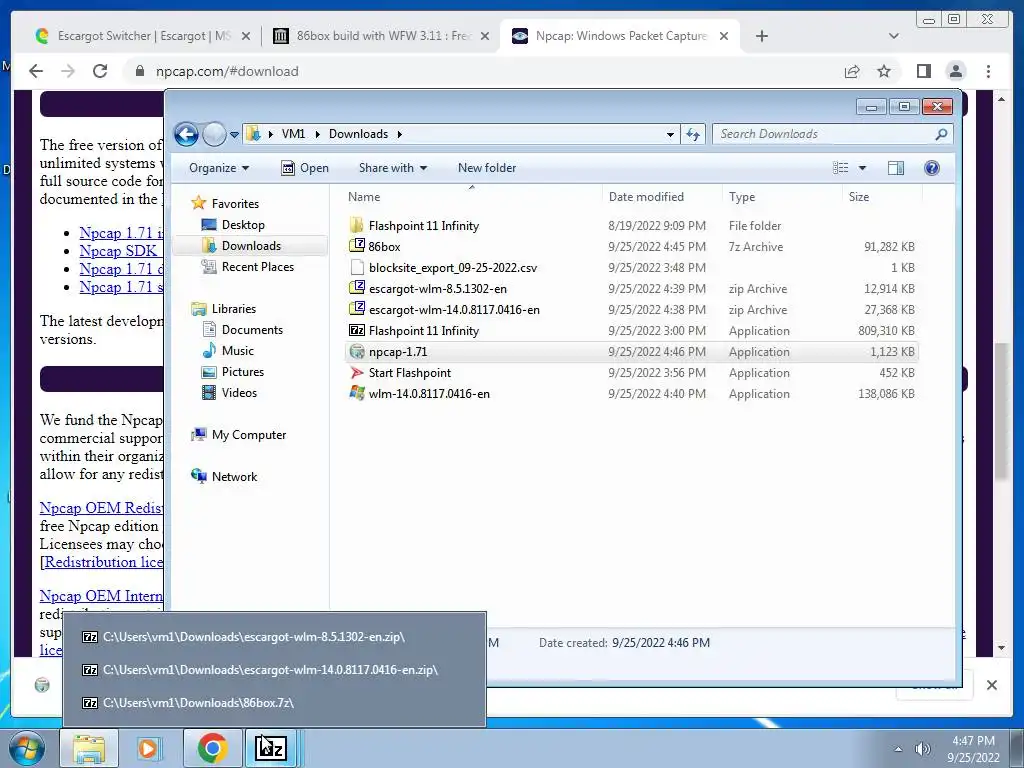Go back in the Explorer window
Image resolution: width=1024 pixels, height=768 pixels.
(x=186, y=135)
